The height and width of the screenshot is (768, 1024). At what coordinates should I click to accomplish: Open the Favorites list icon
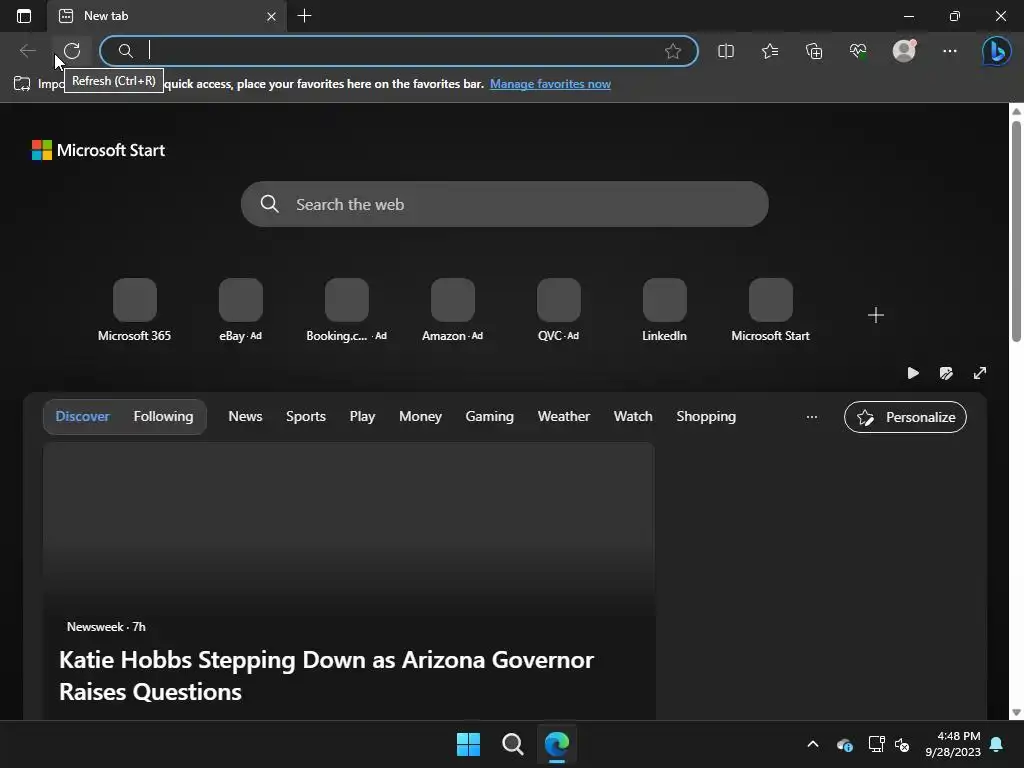770,51
